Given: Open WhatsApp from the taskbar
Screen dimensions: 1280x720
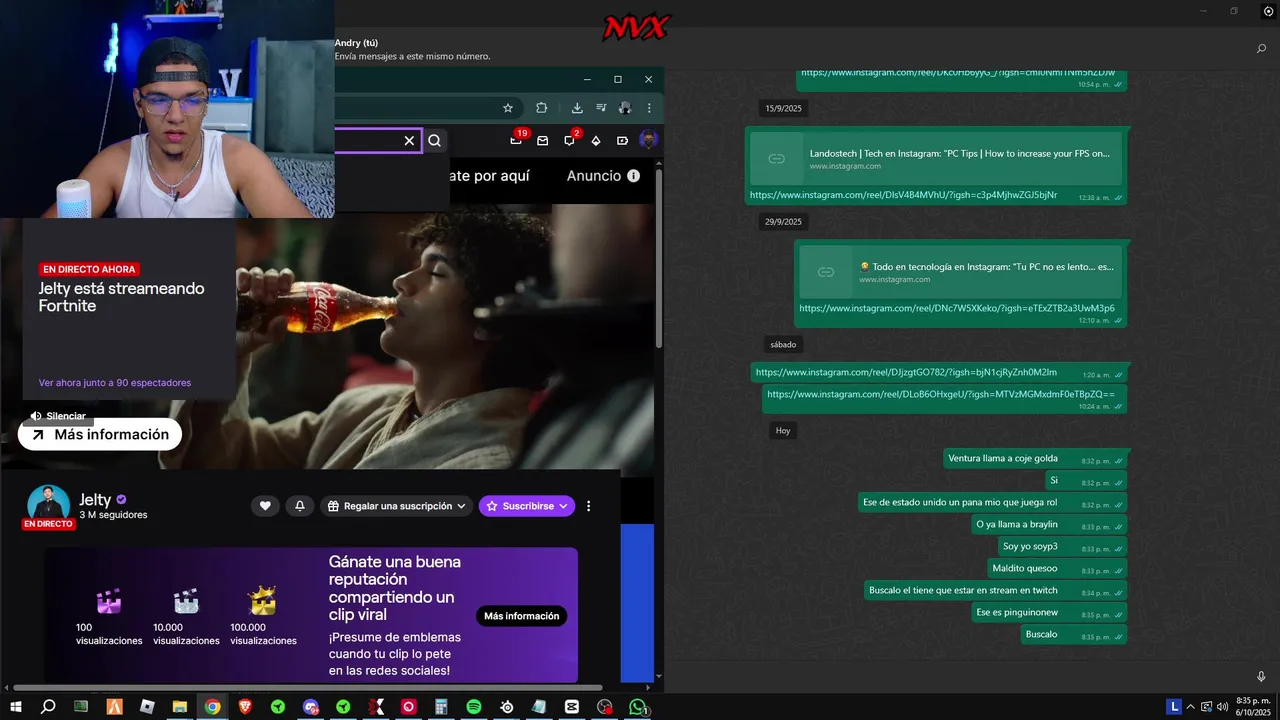Looking at the screenshot, I should point(637,707).
